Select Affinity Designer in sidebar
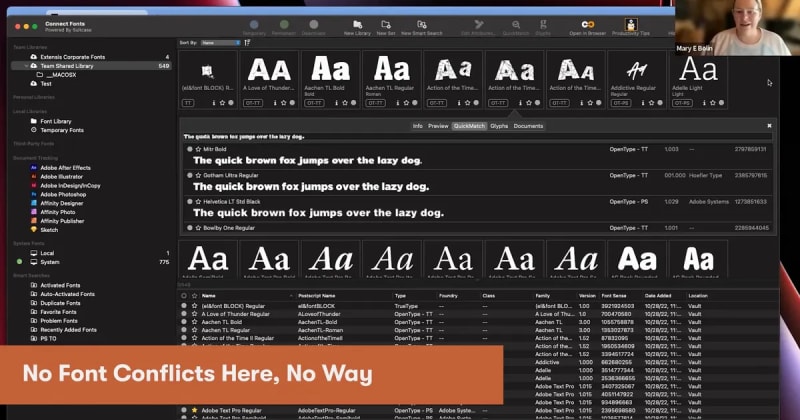The image size is (800, 420). point(62,203)
